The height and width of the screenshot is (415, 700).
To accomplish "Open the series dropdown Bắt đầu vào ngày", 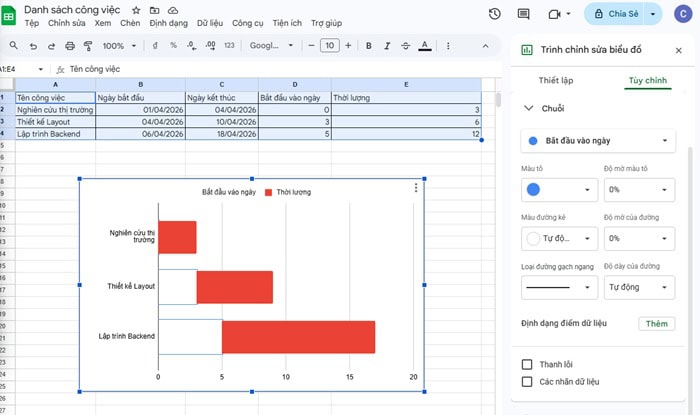I will 599,142.
